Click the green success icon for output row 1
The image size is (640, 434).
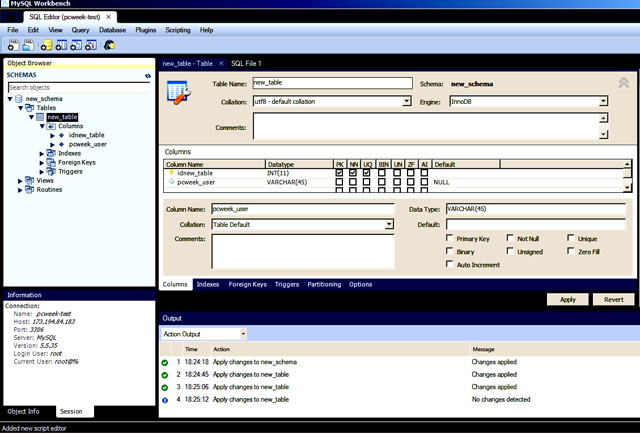coord(165,363)
